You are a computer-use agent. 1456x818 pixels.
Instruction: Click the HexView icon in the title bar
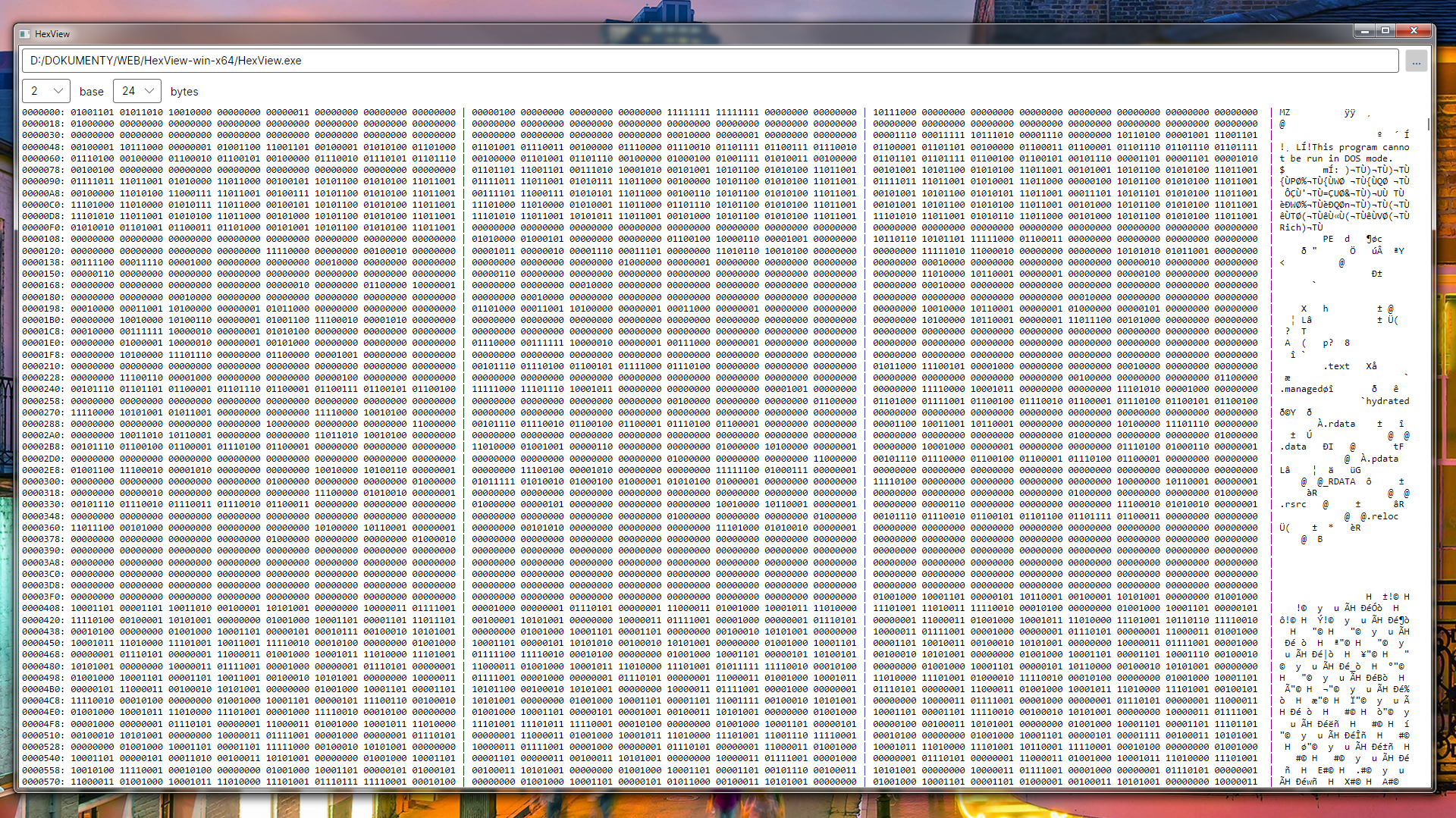click(25, 33)
